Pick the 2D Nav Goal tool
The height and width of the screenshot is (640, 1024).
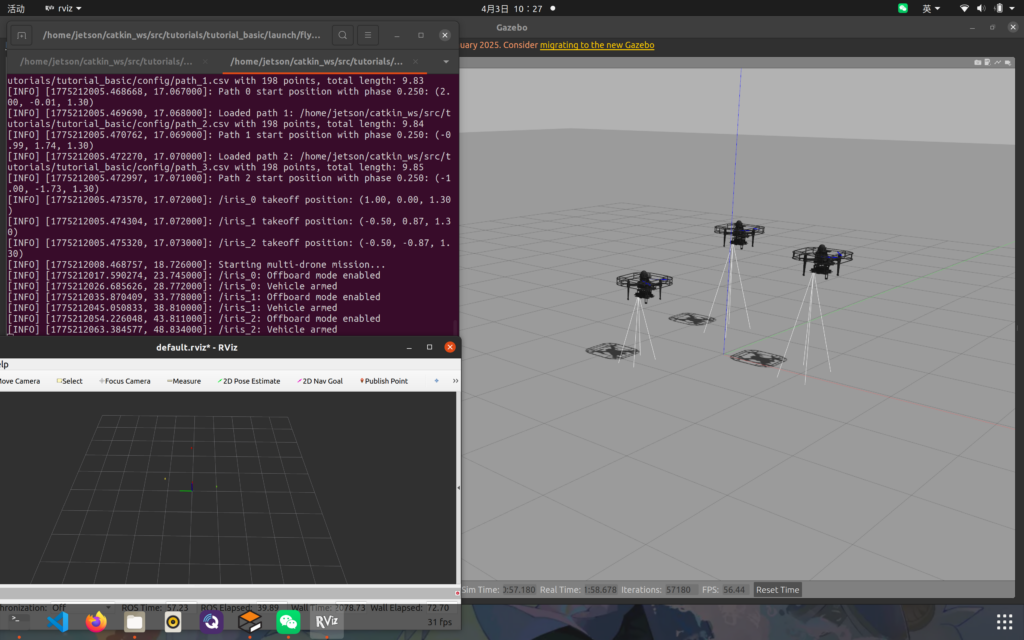coord(320,381)
